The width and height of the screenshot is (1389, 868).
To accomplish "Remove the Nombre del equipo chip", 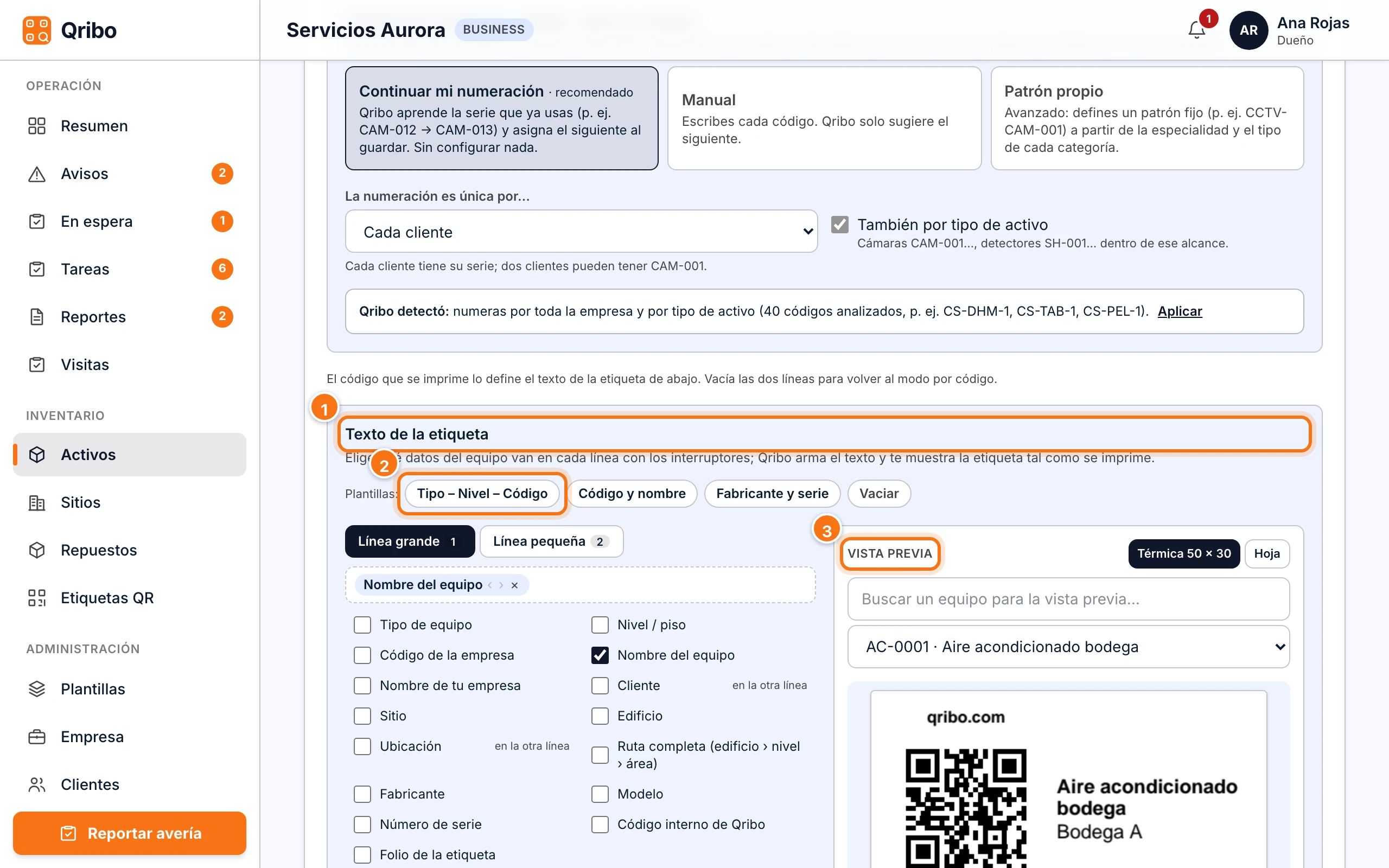I will (x=514, y=585).
